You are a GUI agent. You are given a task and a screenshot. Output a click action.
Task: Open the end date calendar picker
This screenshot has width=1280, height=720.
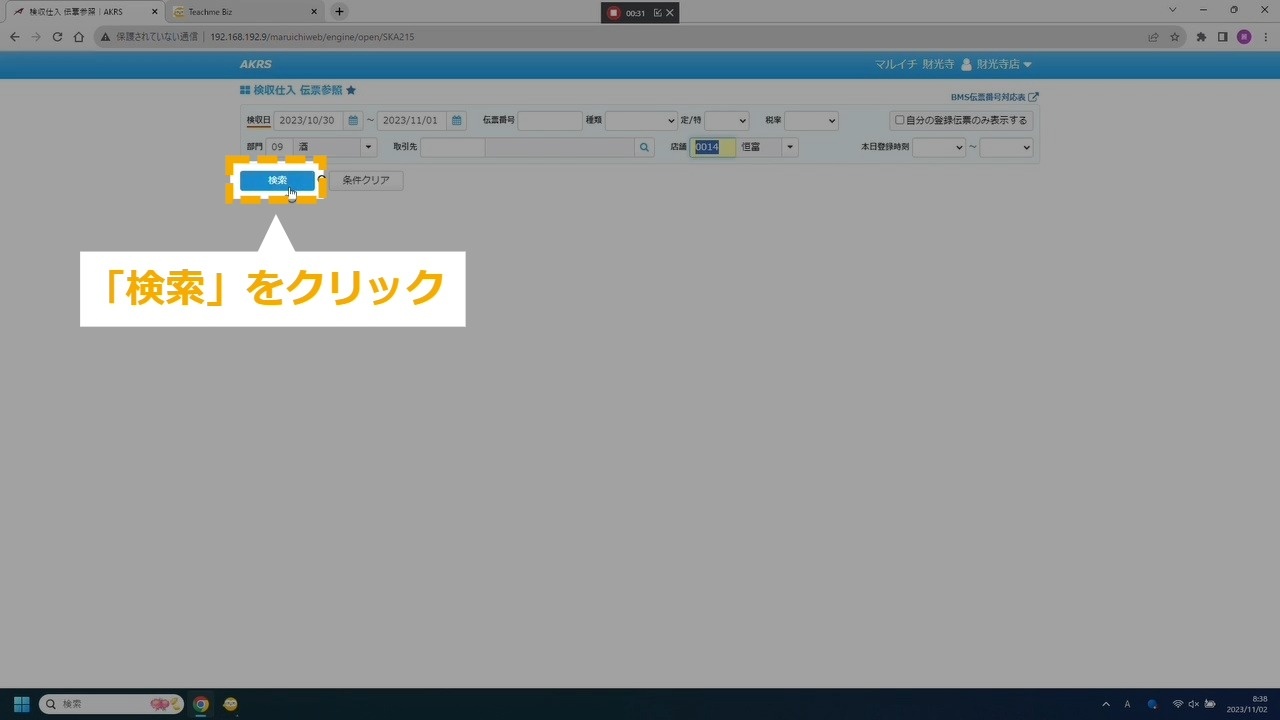456,120
